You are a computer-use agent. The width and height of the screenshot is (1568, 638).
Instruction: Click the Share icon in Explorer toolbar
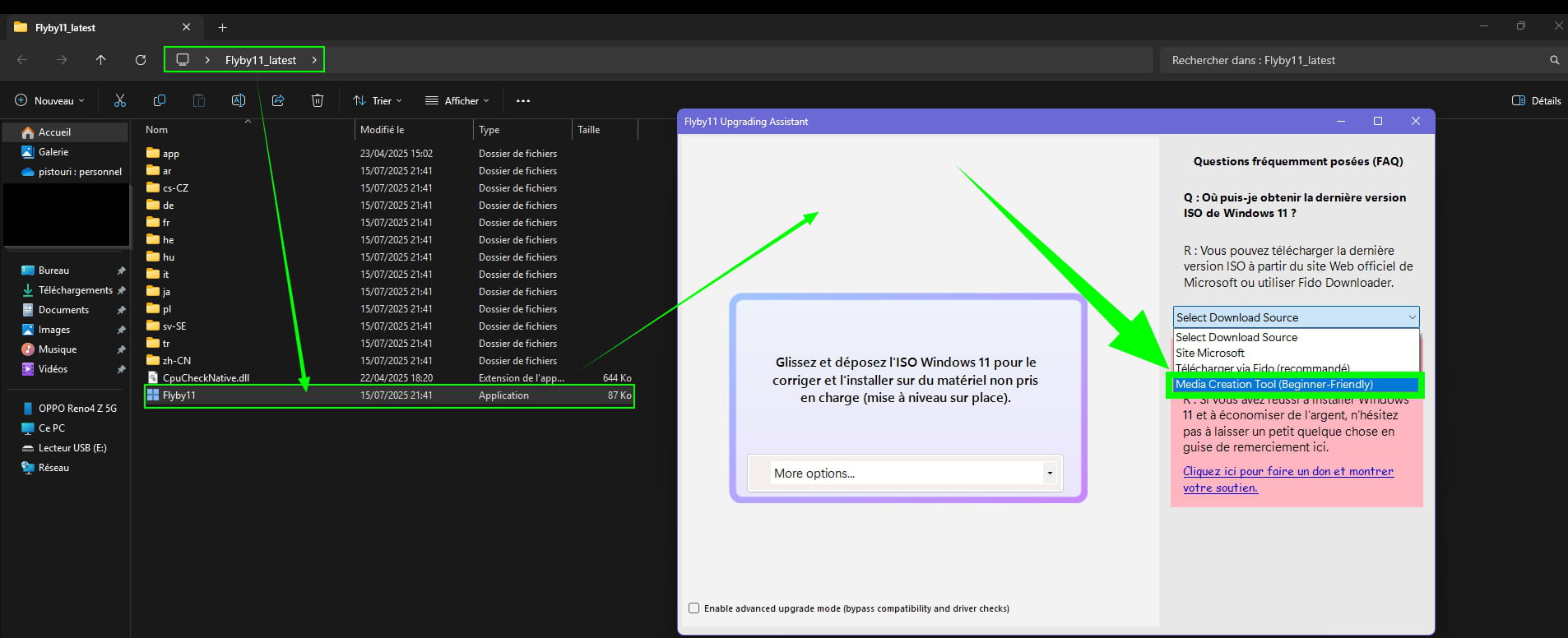tap(278, 100)
